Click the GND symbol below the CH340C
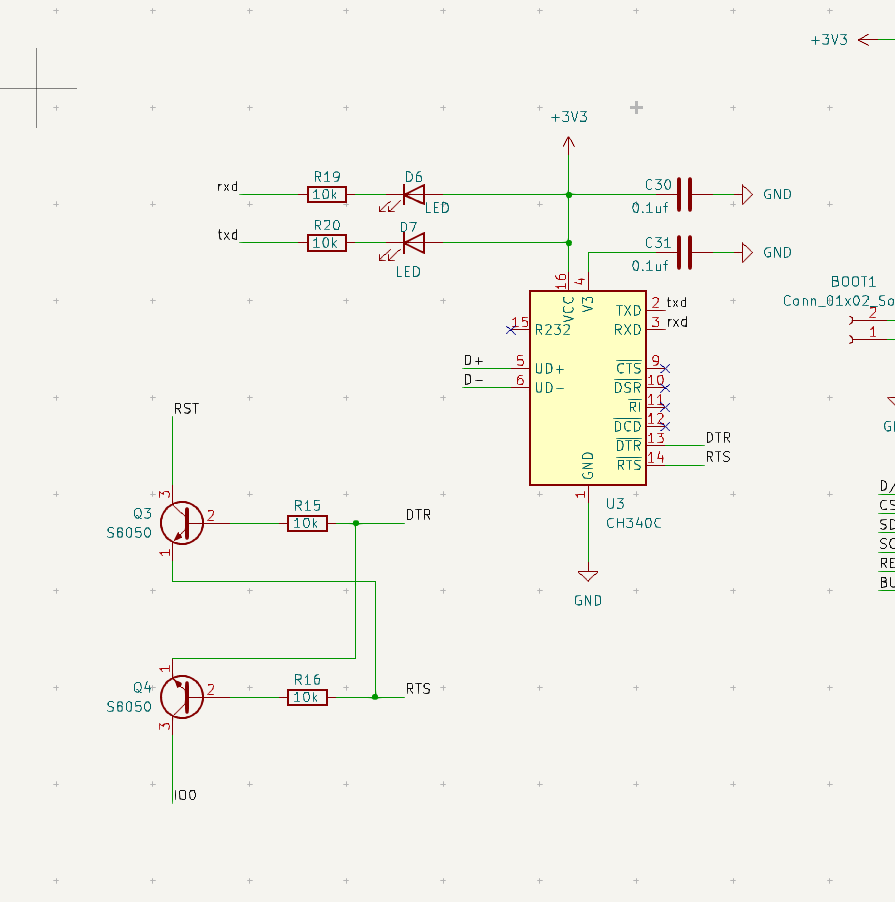 (588, 577)
